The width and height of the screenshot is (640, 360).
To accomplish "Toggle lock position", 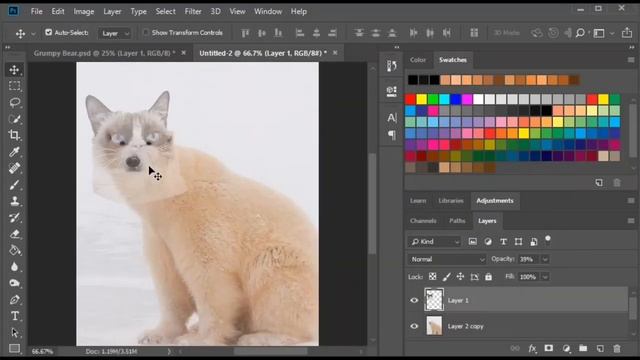I will [460, 277].
